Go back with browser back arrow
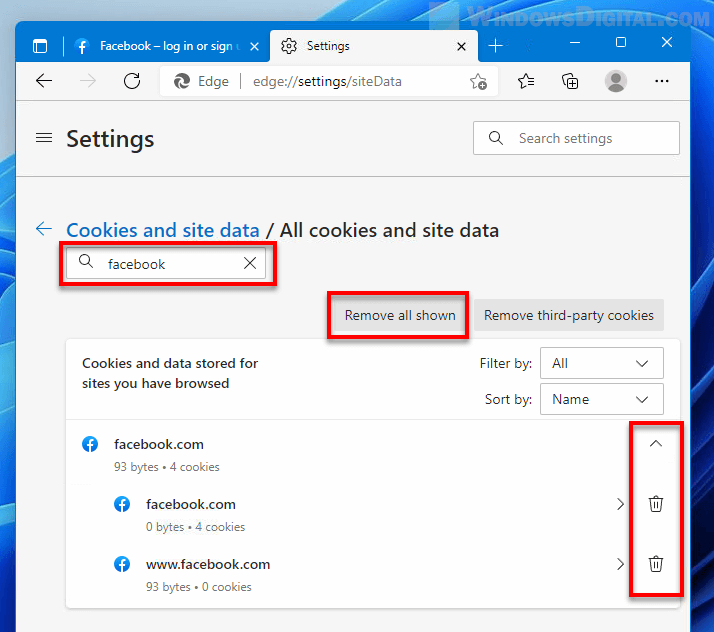 pos(44,81)
